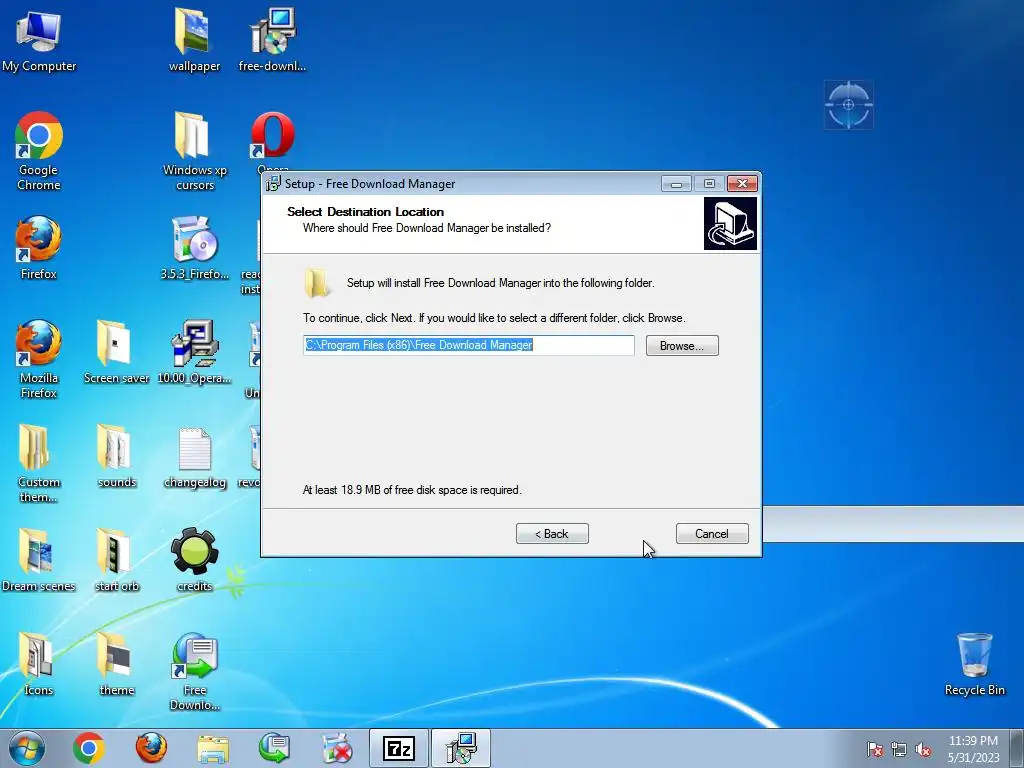The image size is (1024, 768).
Task: Open the sounds folder
Action: [116, 456]
